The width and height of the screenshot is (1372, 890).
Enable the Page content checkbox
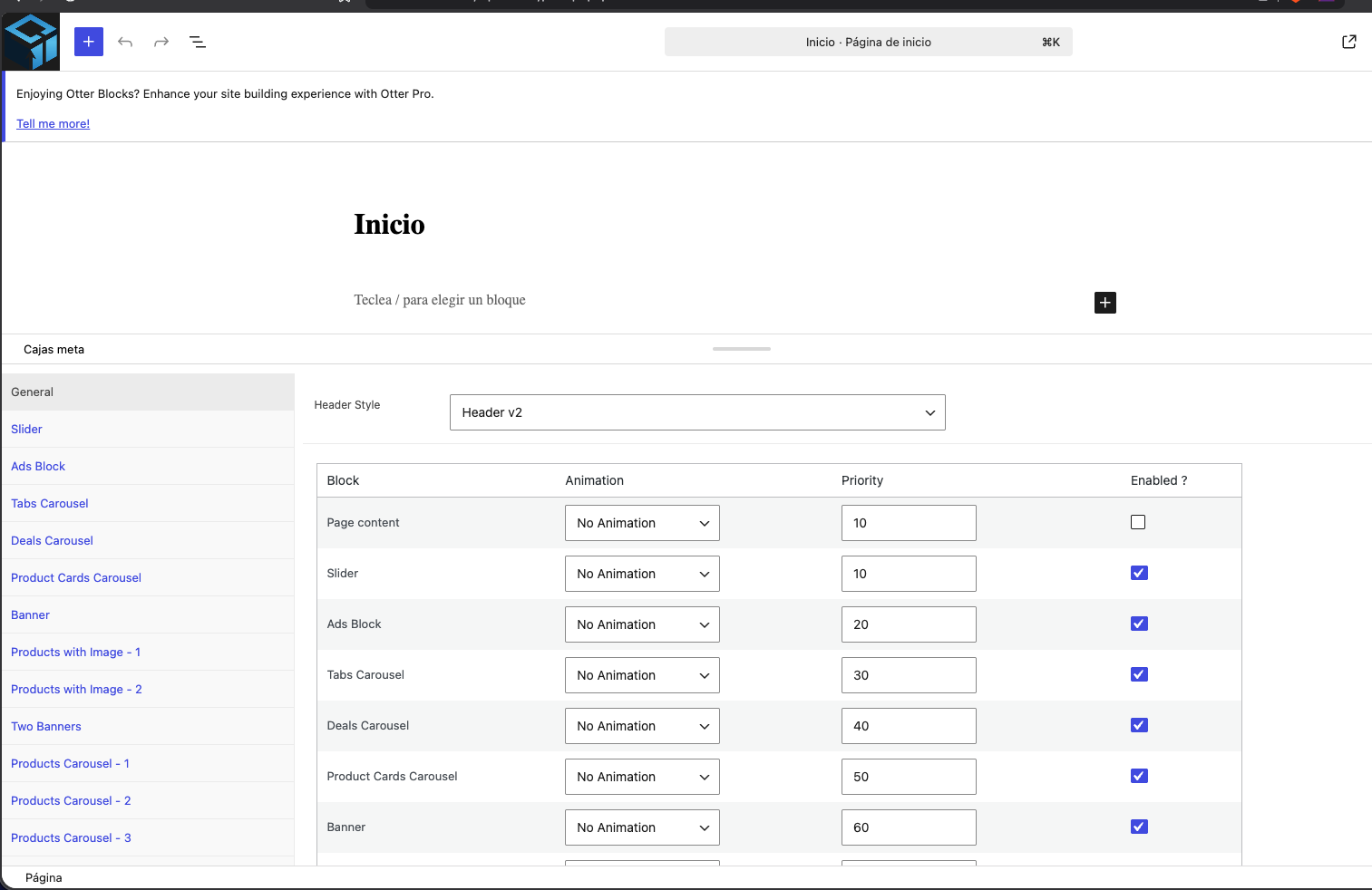click(1138, 522)
